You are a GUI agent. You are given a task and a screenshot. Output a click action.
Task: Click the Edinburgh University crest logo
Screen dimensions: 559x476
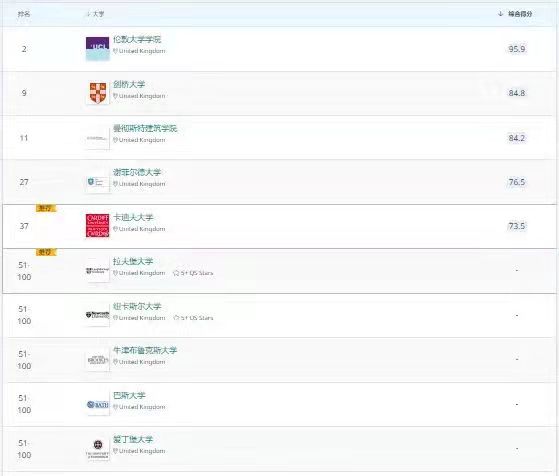(x=98, y=449)
